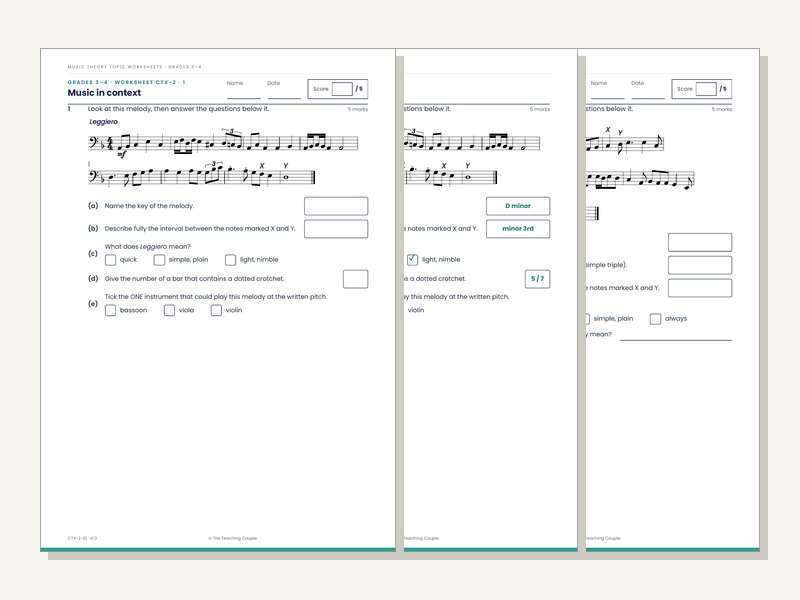
Task: Click 'Give the number of a bar that contains a dotted crotchet.'
Action: [x=194, y=279]
